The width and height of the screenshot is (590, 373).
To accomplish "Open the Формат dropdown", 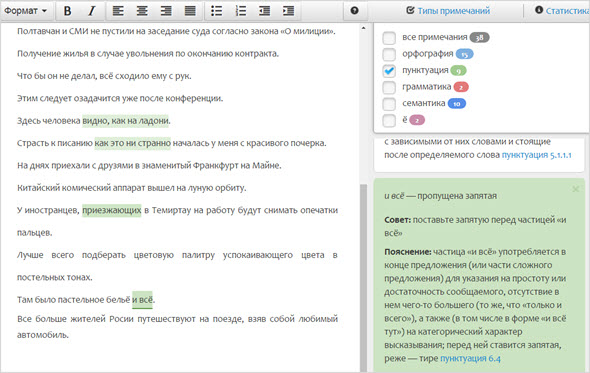I will pyautogui.click(x=26, y=11).
